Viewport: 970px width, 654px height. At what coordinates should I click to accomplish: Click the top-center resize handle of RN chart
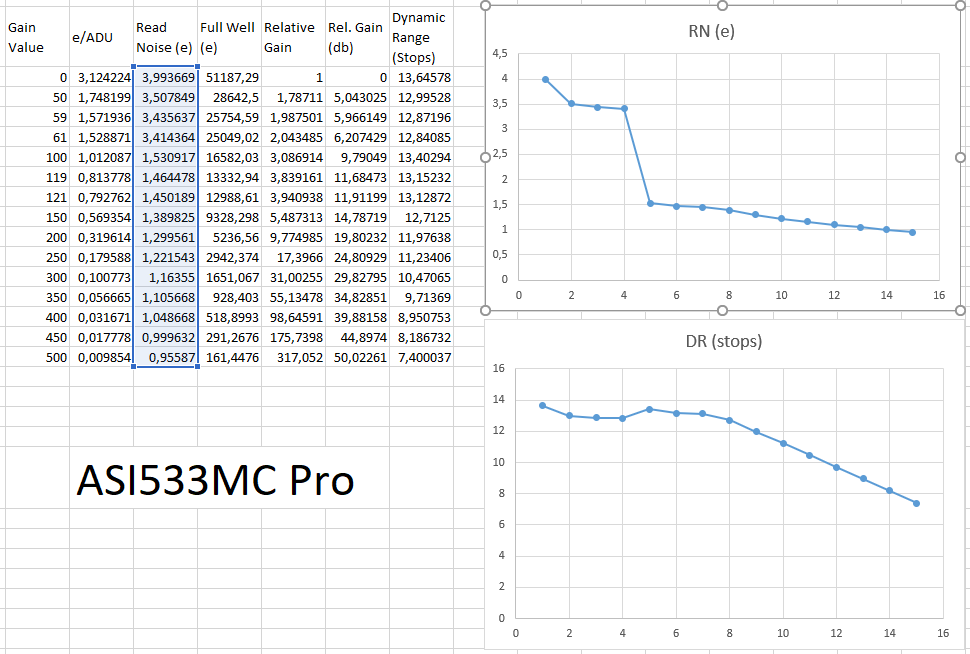pos(722,6)
